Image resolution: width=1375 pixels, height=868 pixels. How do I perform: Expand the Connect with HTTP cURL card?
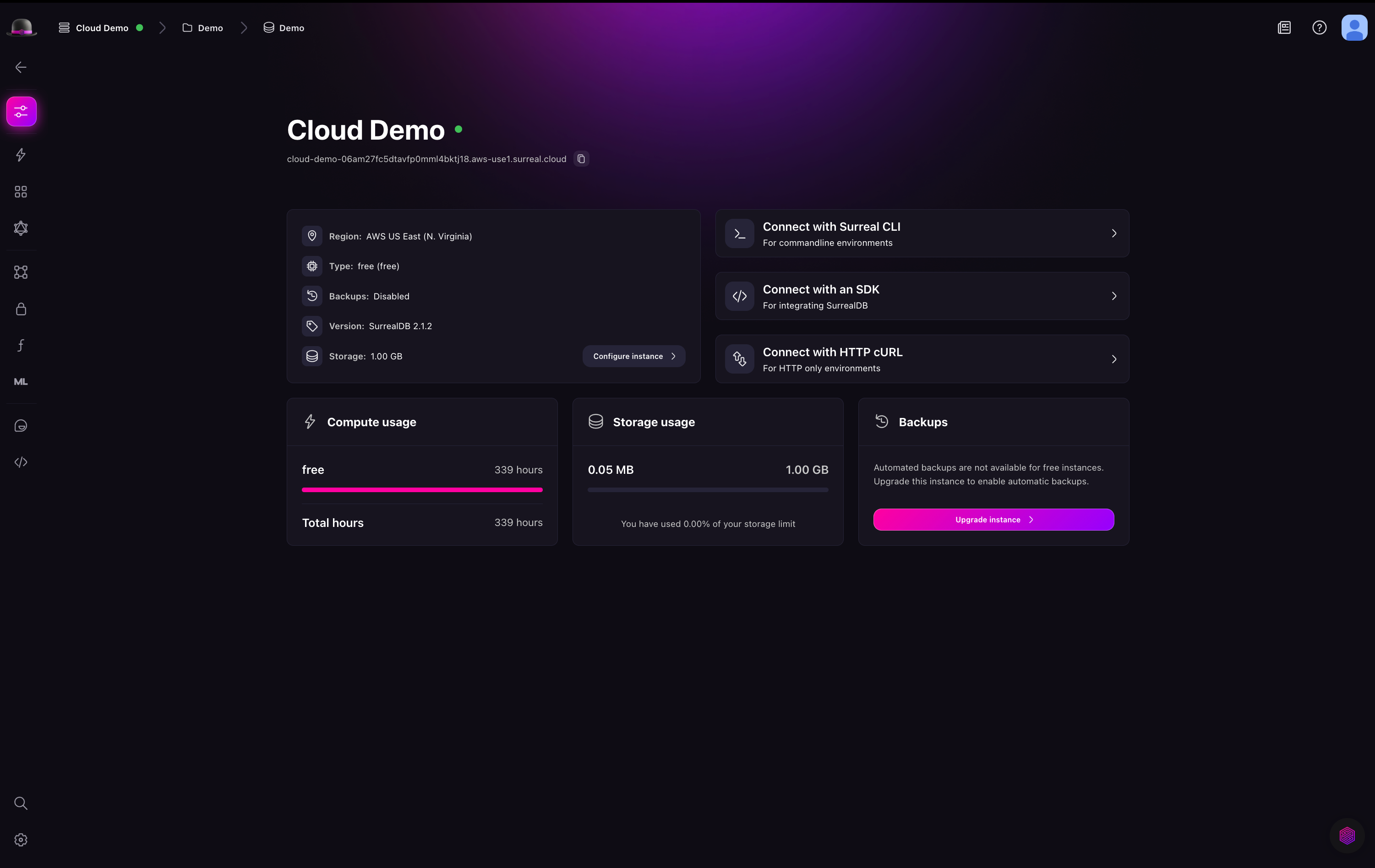pyautogui.click(x=922, y=359)
